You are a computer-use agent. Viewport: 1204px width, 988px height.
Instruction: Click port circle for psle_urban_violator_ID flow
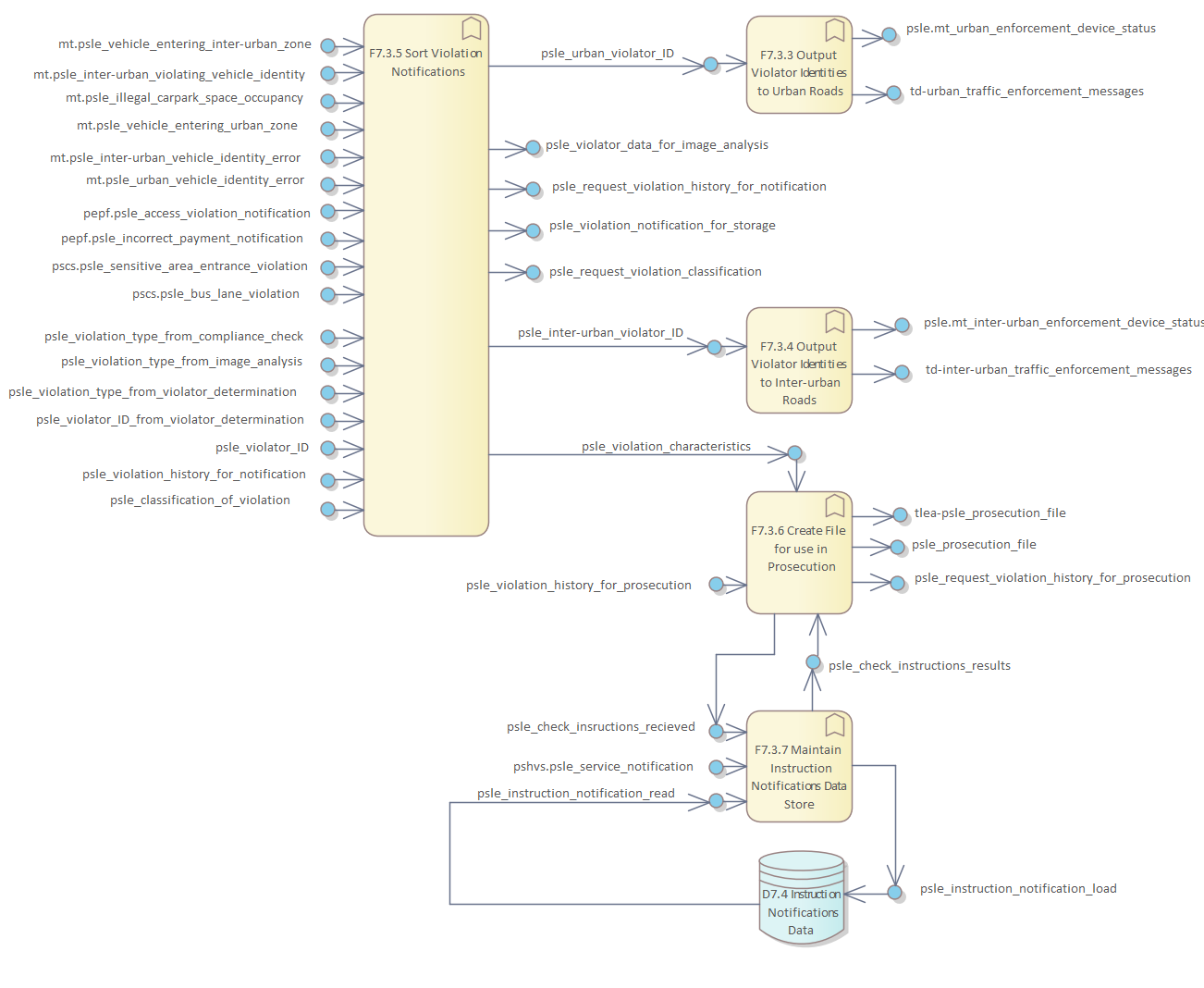tap(710, 65)
